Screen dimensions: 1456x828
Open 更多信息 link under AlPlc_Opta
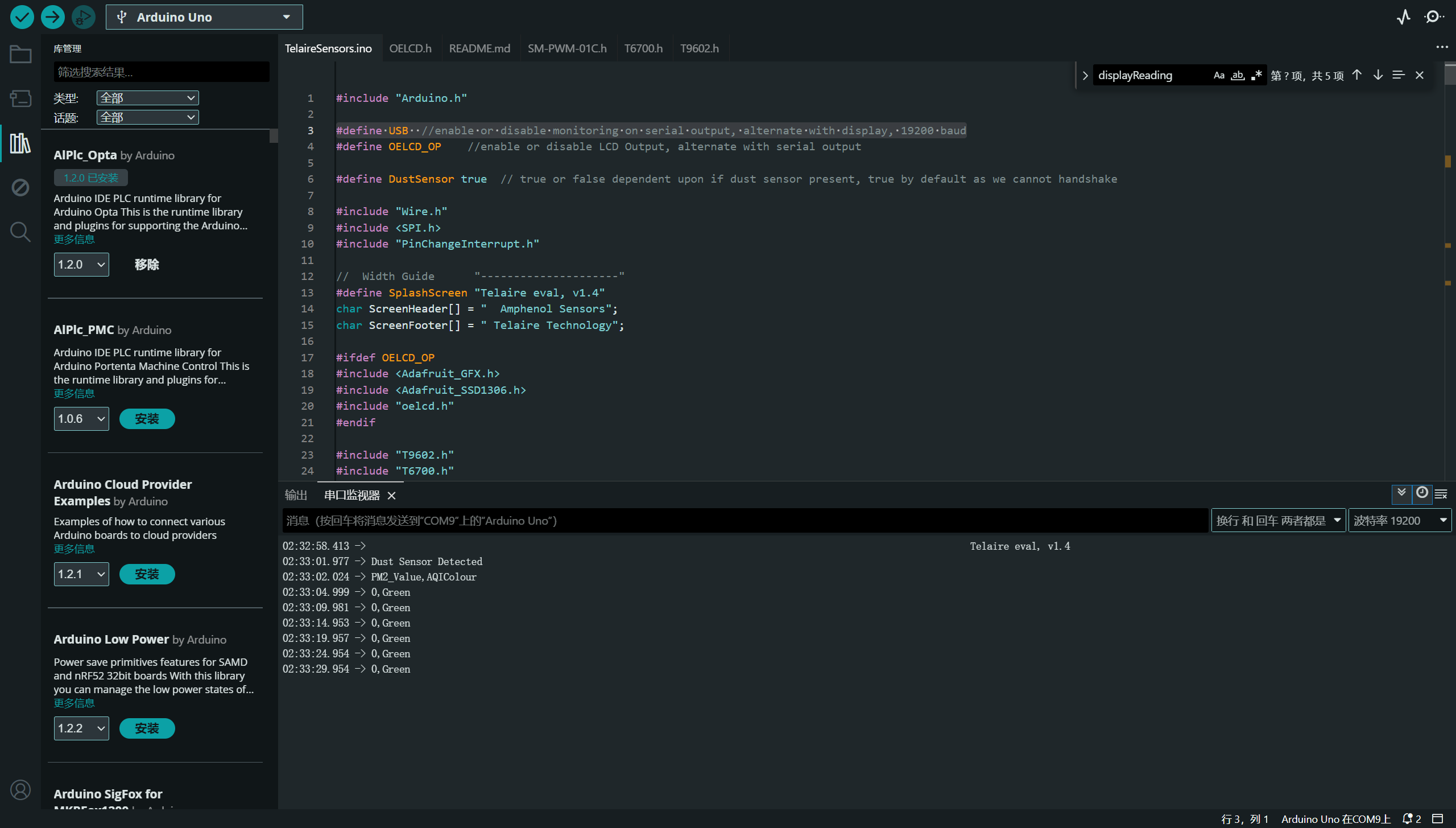(x=74, y=240)
